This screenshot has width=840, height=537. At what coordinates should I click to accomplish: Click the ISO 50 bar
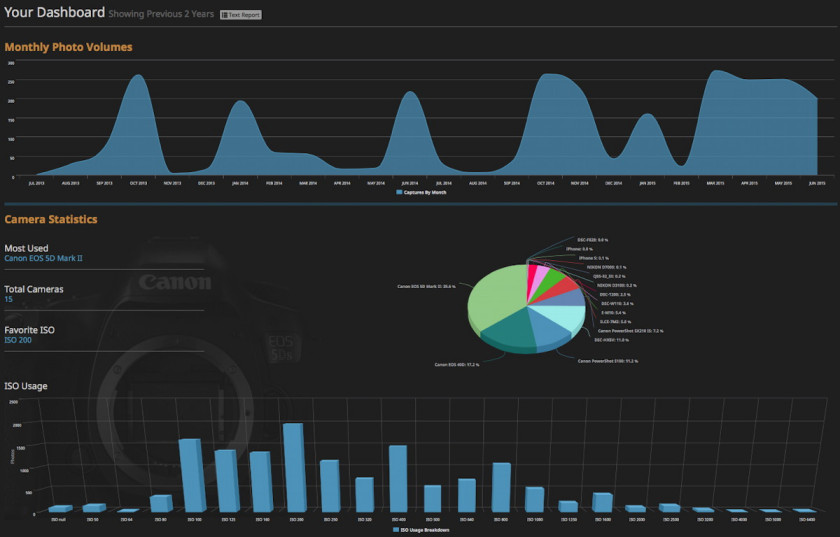coord(94,508)
